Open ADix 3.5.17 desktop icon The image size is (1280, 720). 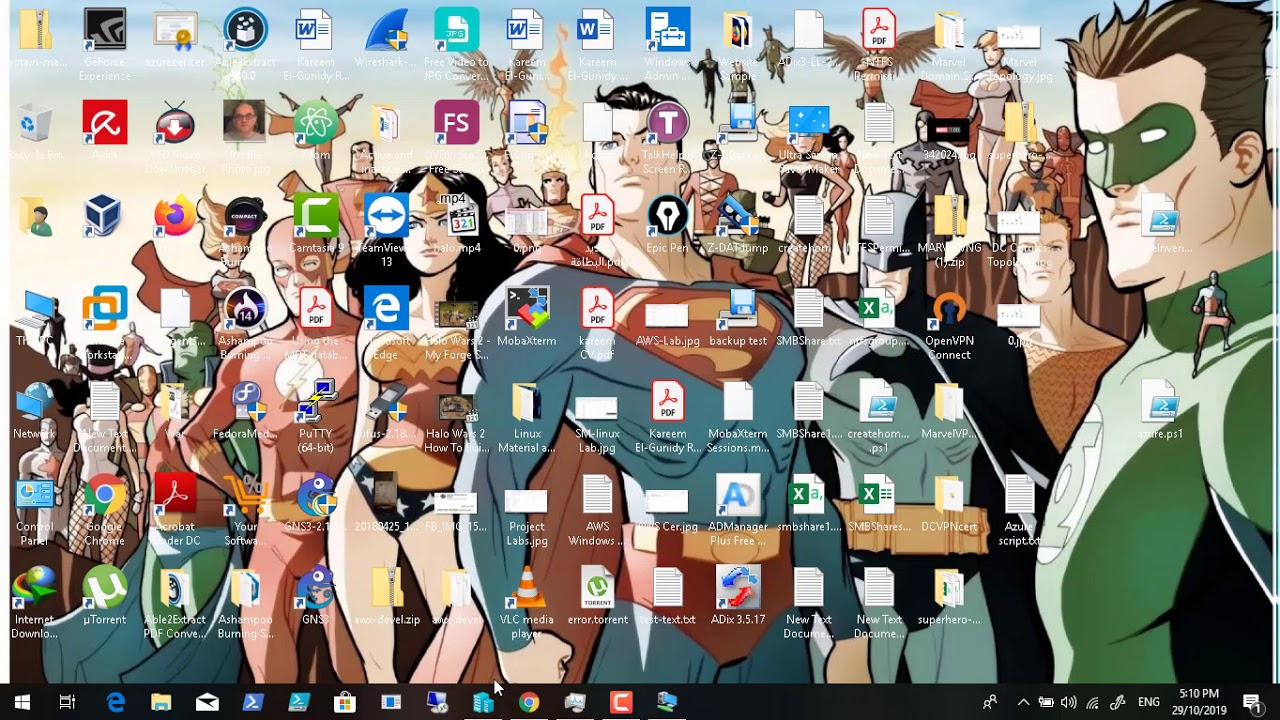point(738,588)
